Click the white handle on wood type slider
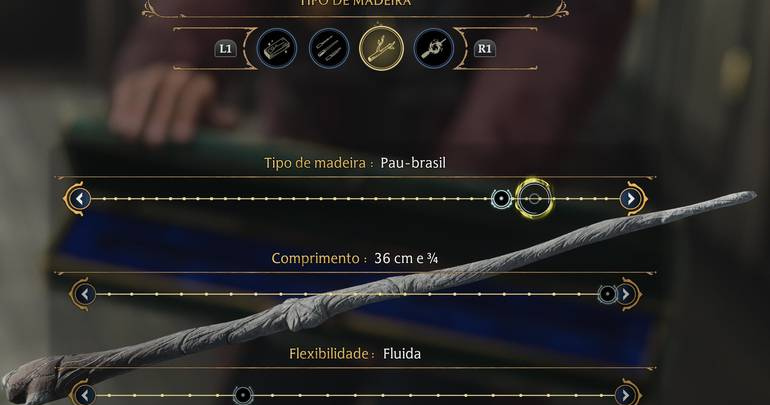 (501, 199)
